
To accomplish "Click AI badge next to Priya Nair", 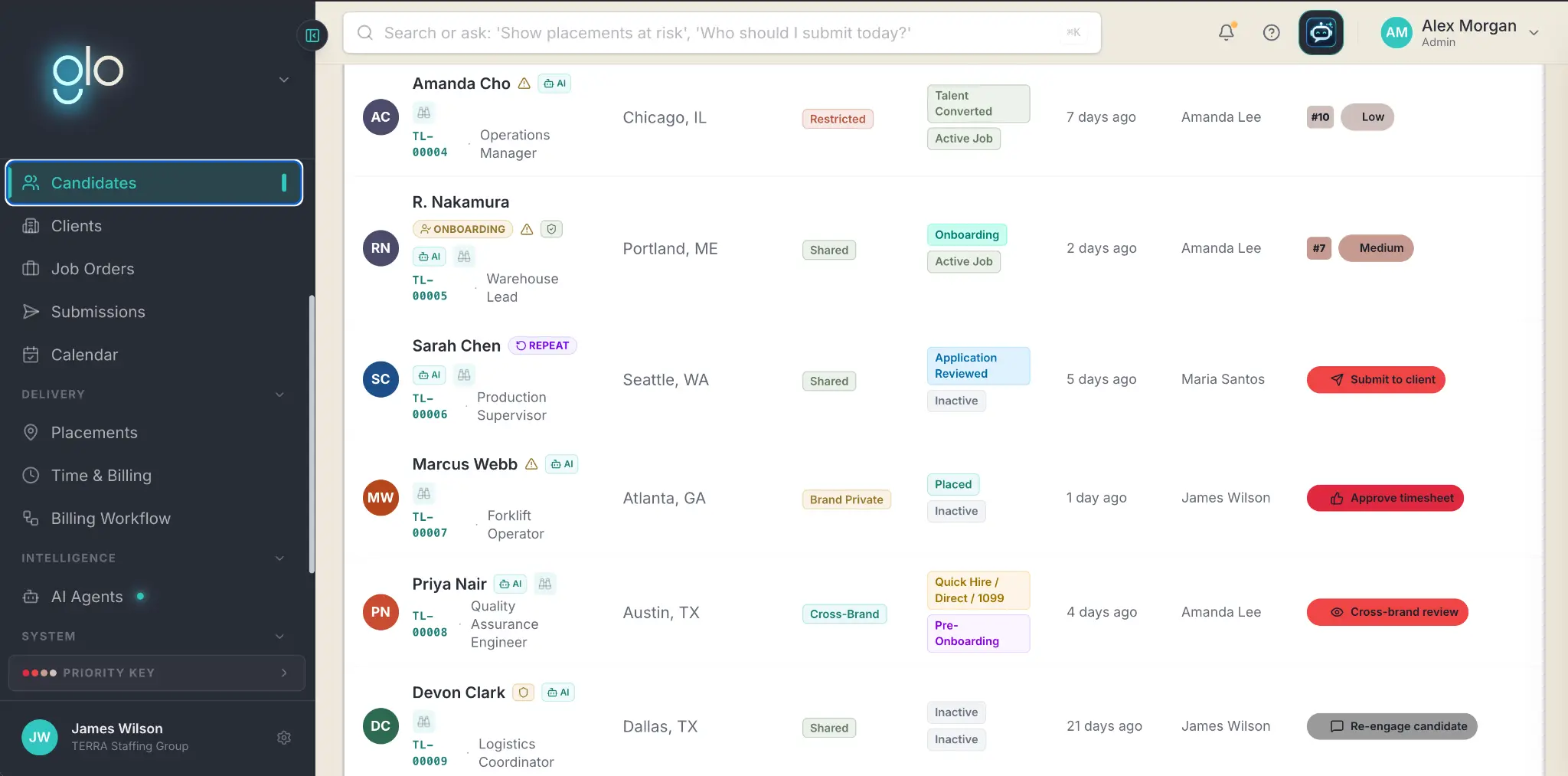I will [x=511, y=584].
